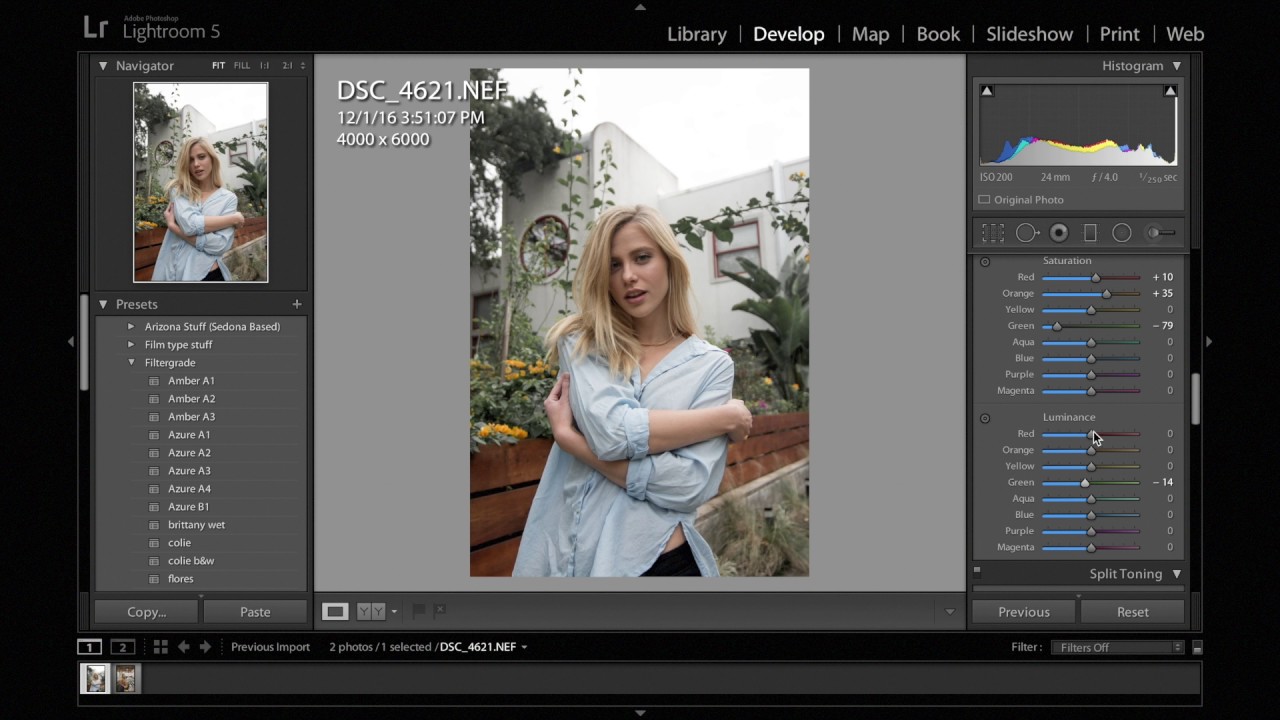Select the Radial Filter tool
The width and height of the screenshot is (1280, 720).
(x=1122, y=233)
